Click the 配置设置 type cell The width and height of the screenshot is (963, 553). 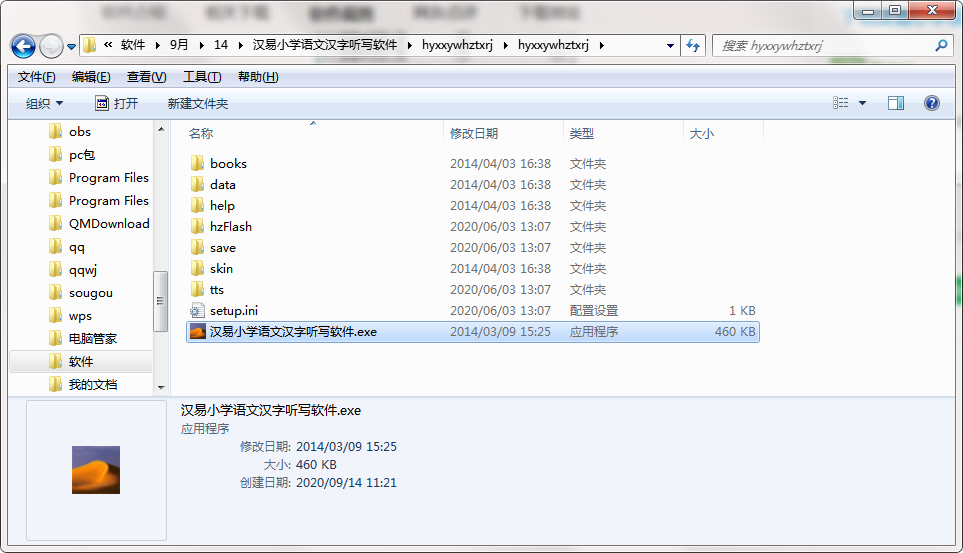coord(593,311)
